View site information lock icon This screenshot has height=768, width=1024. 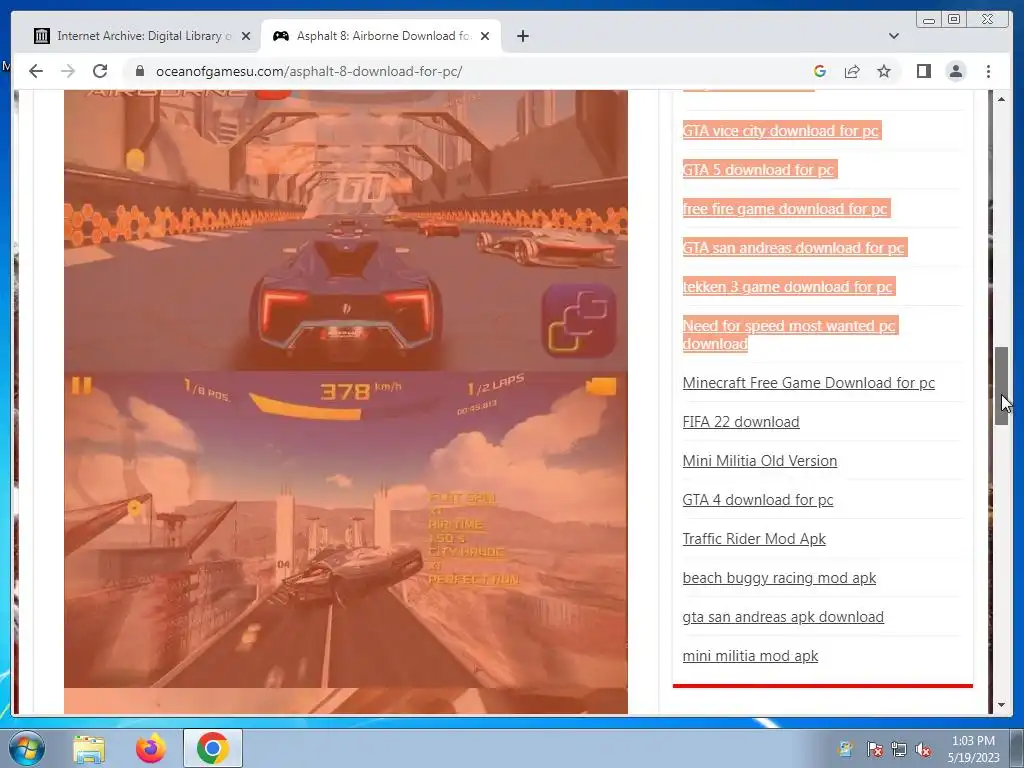coord(139,71)
